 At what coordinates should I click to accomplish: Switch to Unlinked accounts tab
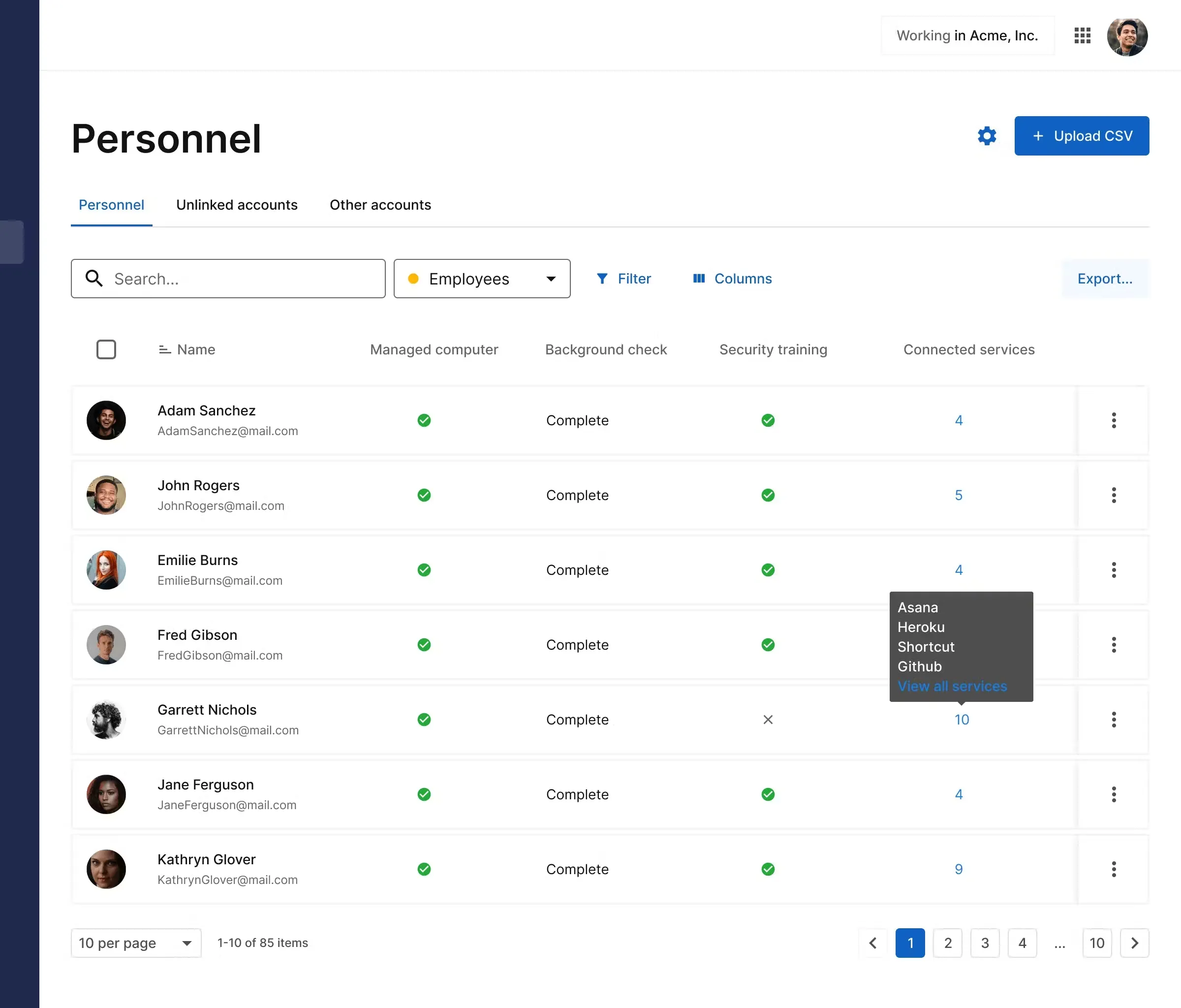point(237,205)
